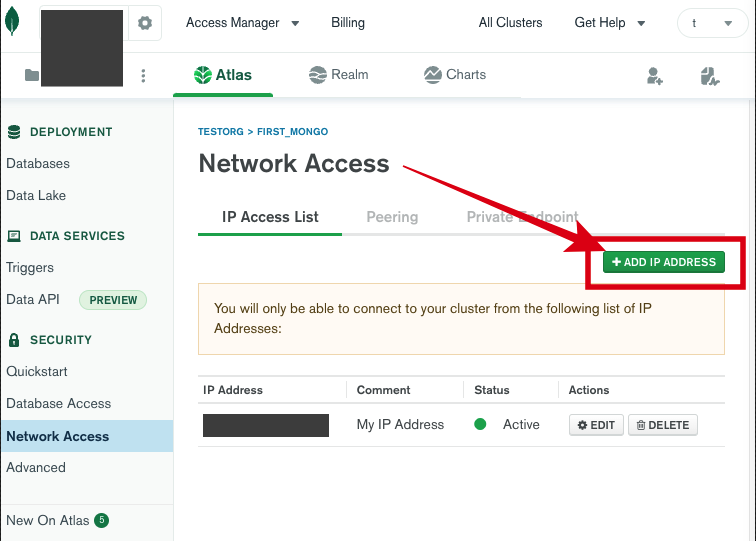Screen dimensions: 756x541
Task: Open Triggers in the sidebar
Action: (30, 268)
